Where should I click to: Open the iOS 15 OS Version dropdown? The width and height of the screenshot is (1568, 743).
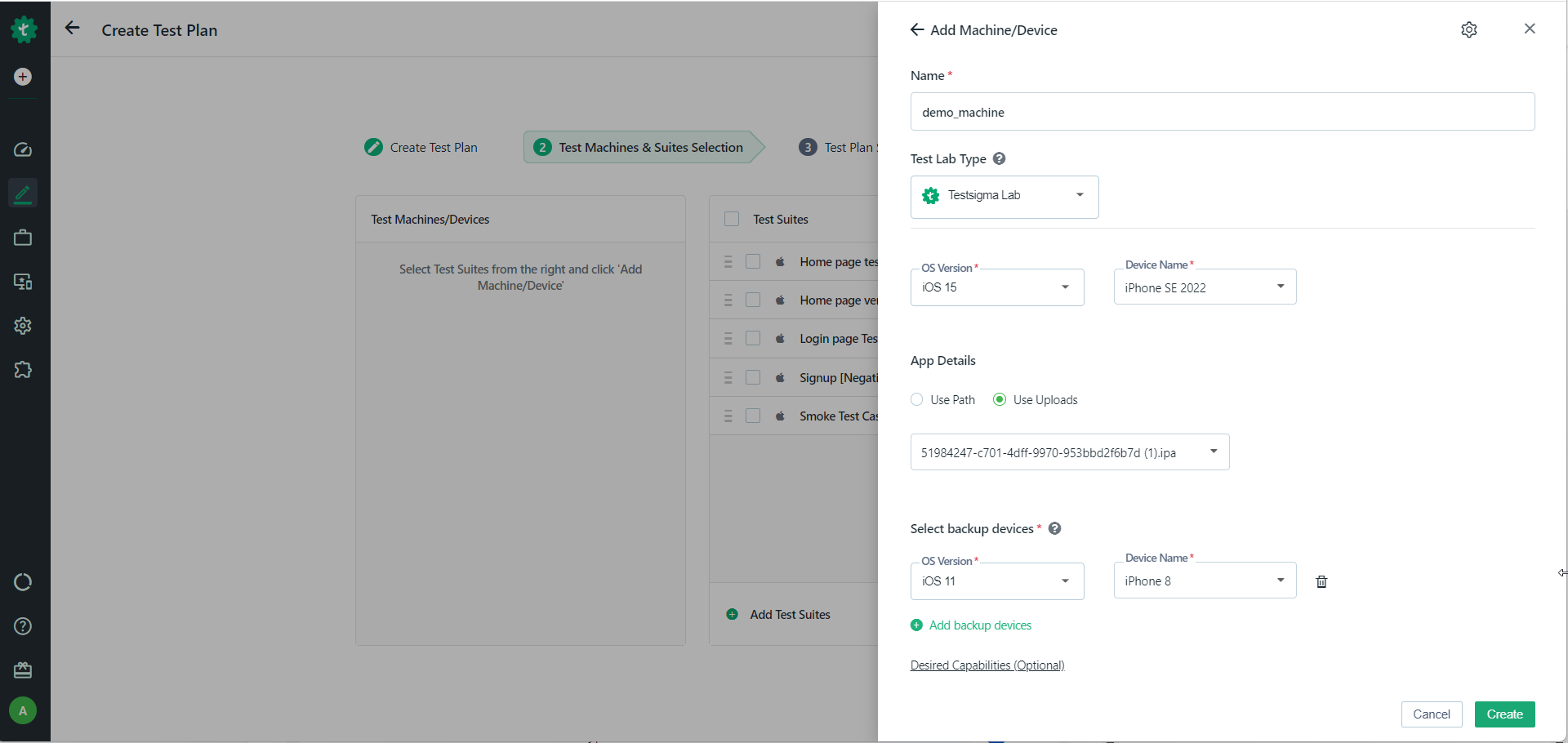997,287
